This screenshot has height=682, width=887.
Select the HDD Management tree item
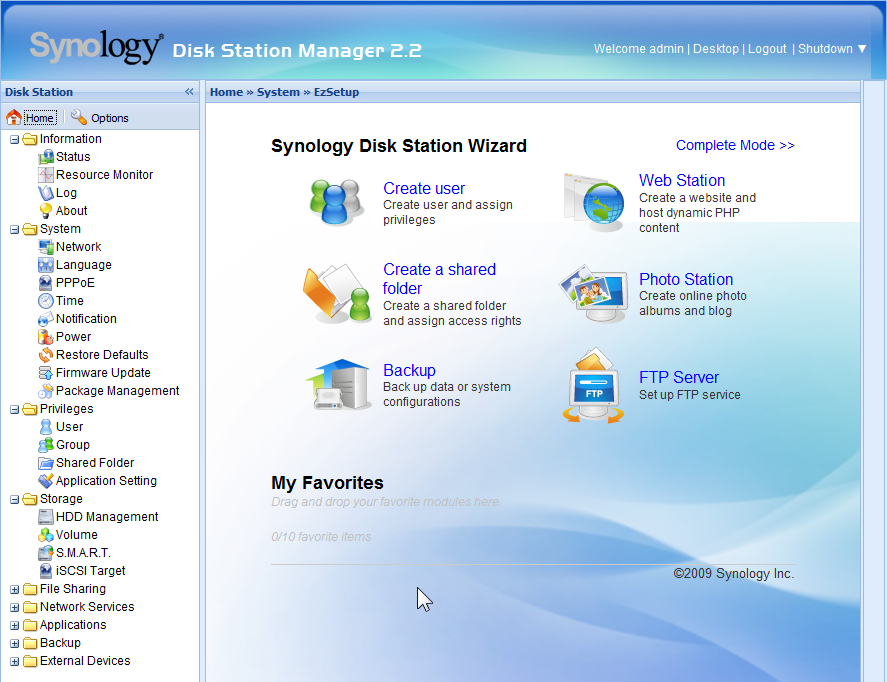pyautogui.click(x=107, y=517)
